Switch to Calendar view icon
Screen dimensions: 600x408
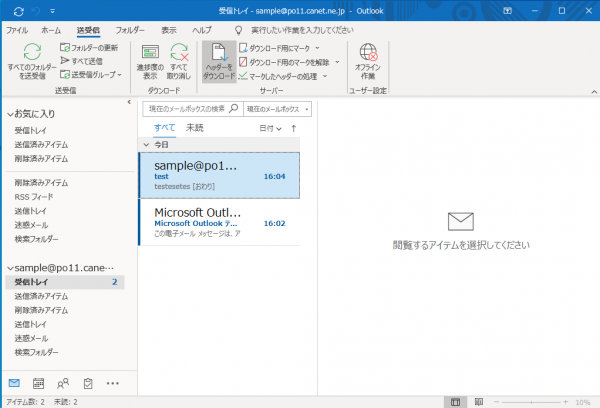click(38, 383)
